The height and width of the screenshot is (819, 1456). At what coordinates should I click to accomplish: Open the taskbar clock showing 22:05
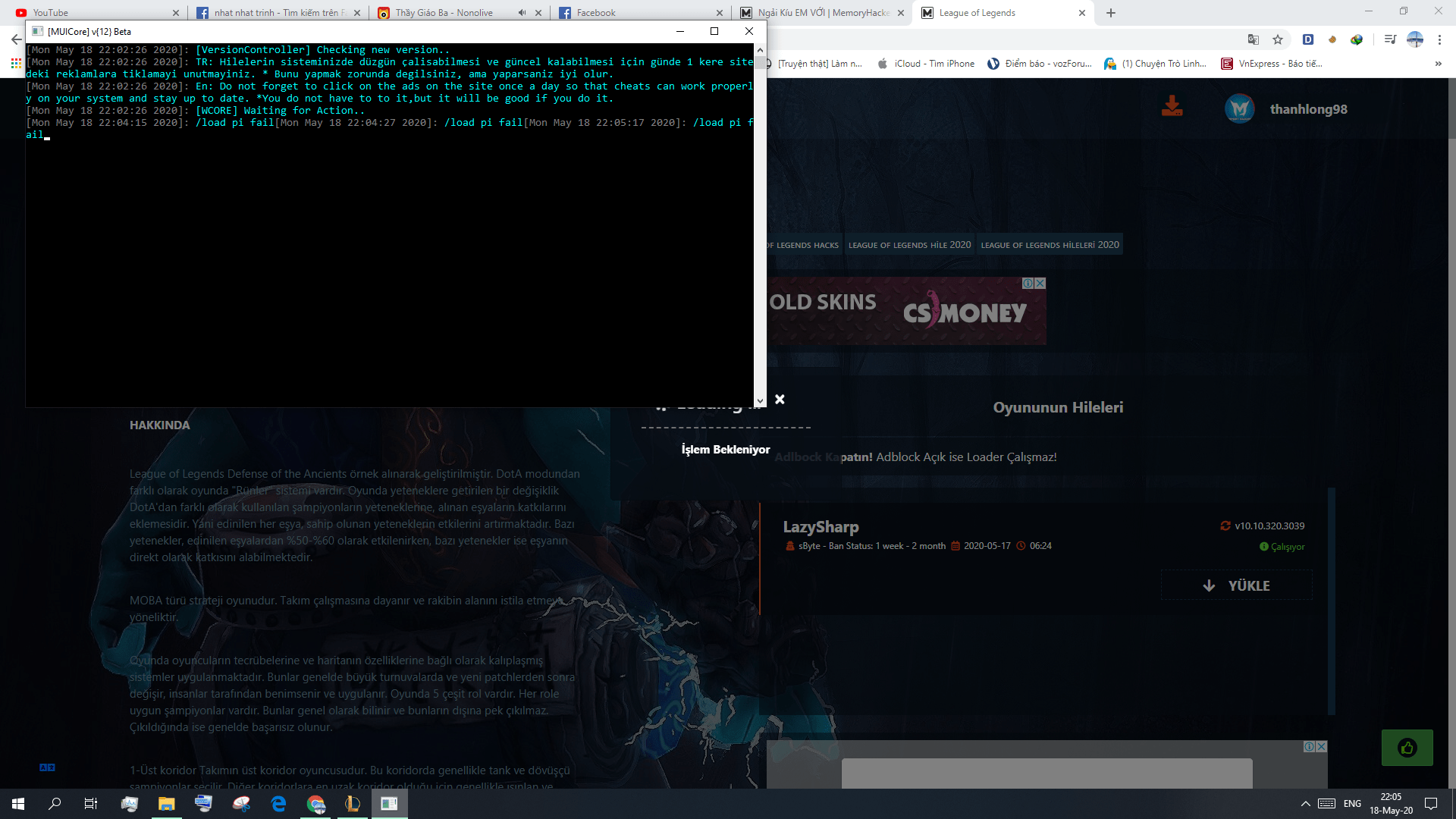coord(1391,804)
